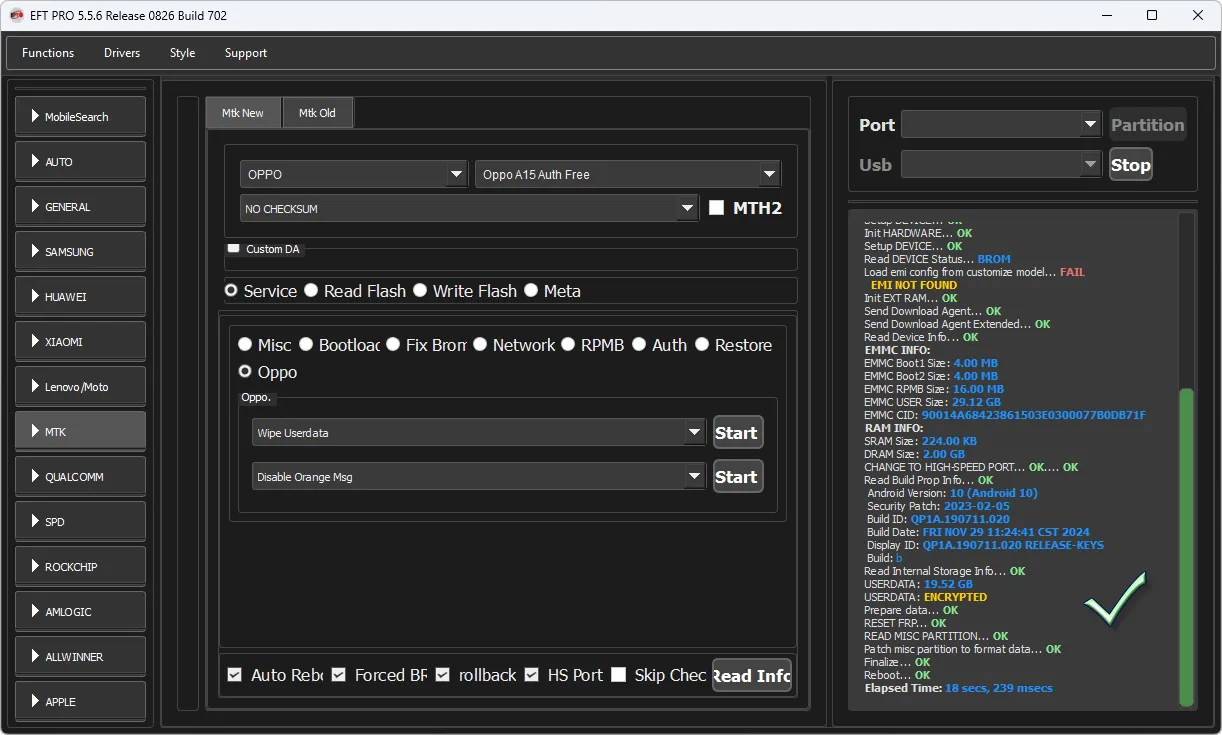
Task: Open the Functions menu
Action: click(x=48, y=53)
